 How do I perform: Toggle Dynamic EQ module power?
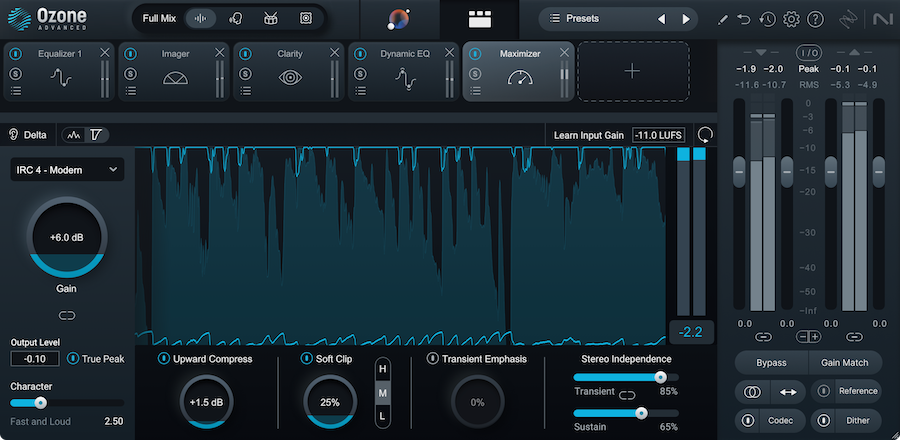[x=360, y=54]
